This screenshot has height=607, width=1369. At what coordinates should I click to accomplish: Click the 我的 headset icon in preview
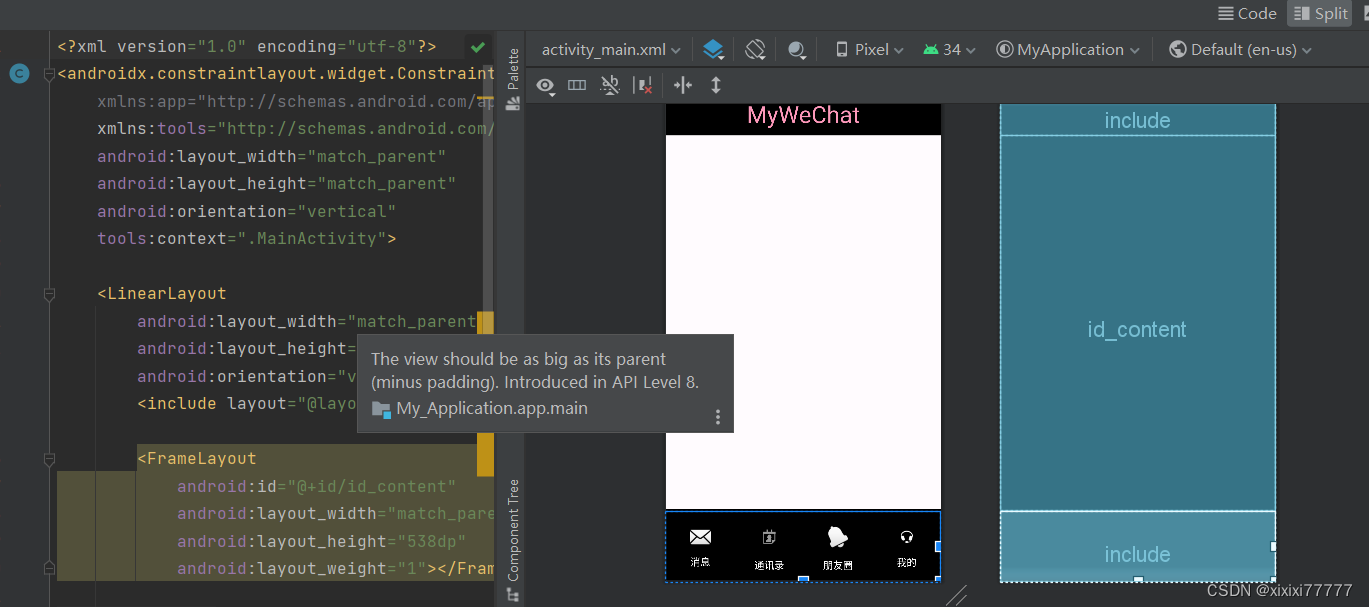tap(906, 537)
